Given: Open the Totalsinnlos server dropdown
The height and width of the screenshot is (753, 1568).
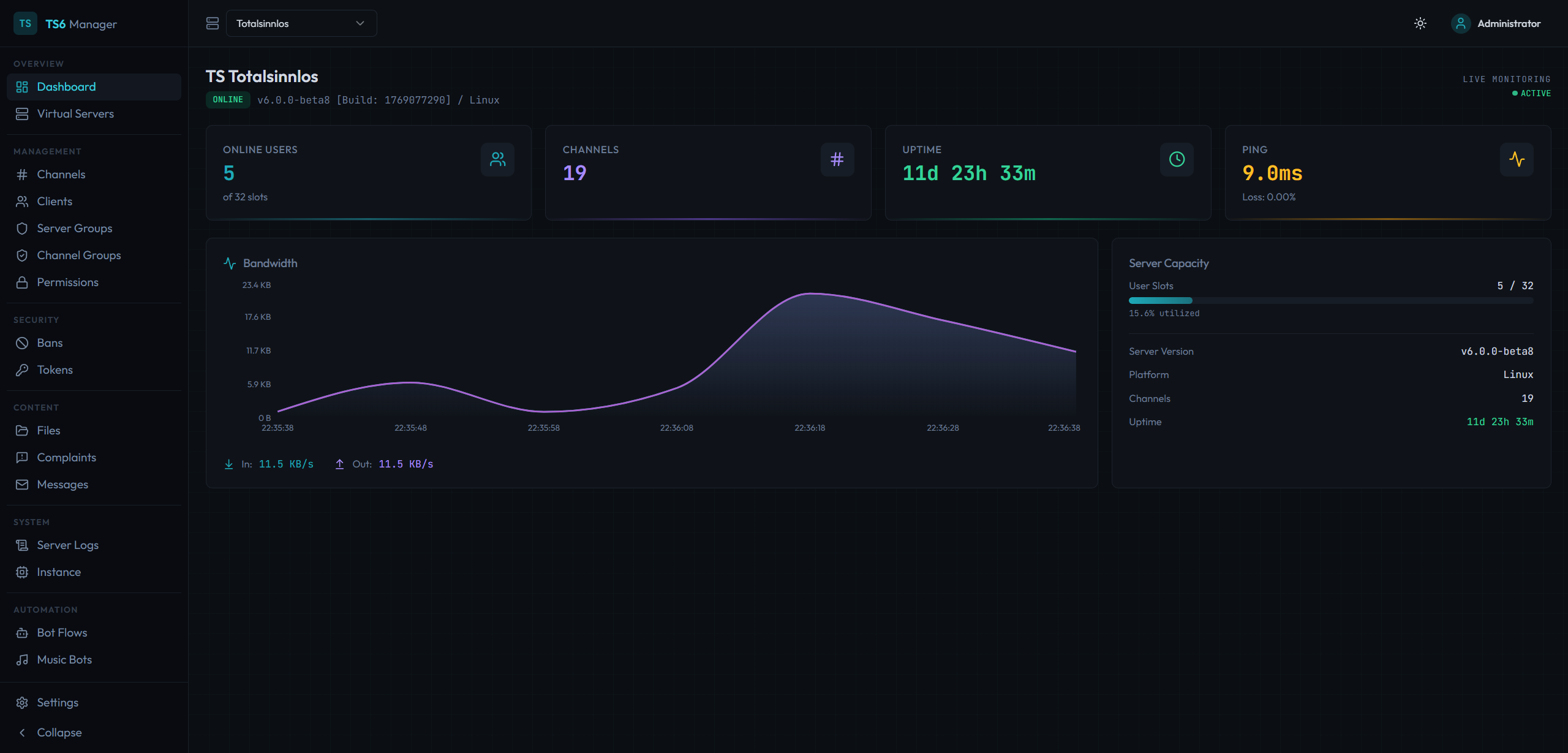Looking at the screenshot, I should [x=294, y=23].
